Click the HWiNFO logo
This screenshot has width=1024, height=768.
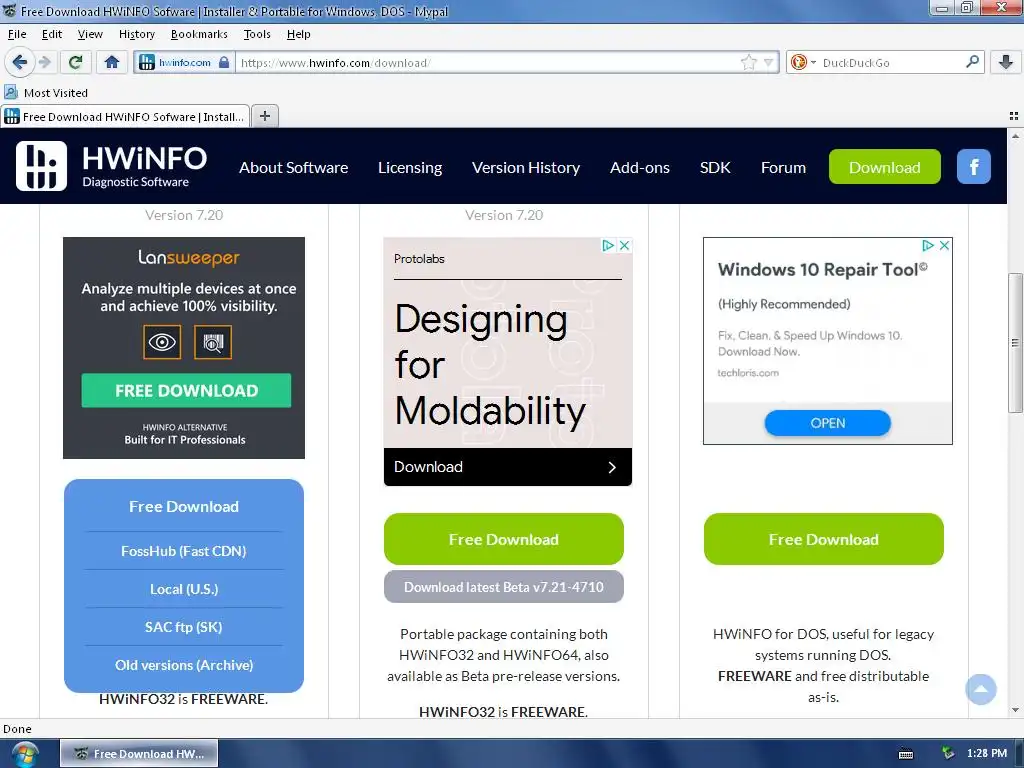coord(111,167)
